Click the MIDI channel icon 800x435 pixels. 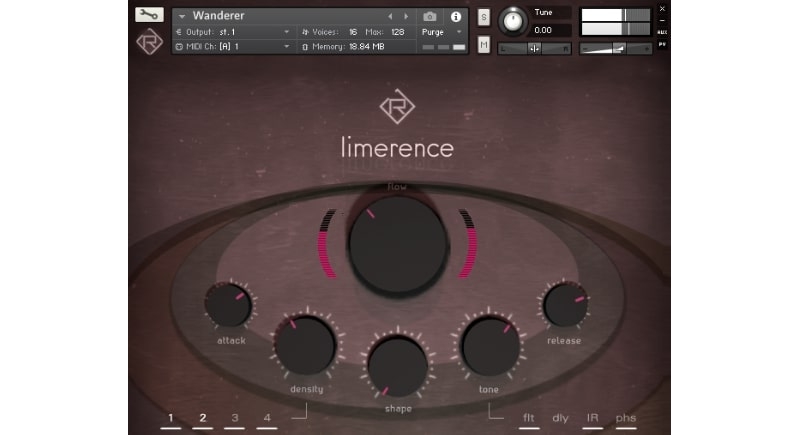point(179,46)
